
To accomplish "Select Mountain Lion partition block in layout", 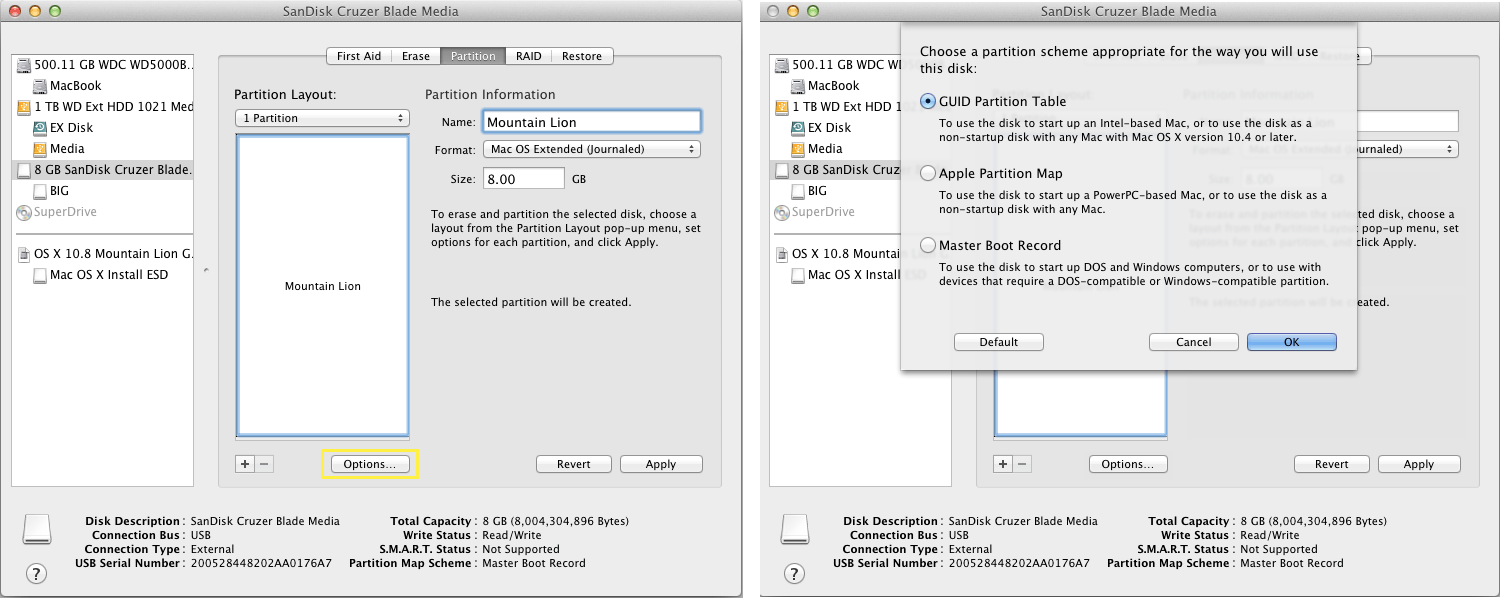I will [x=322, y=286].
